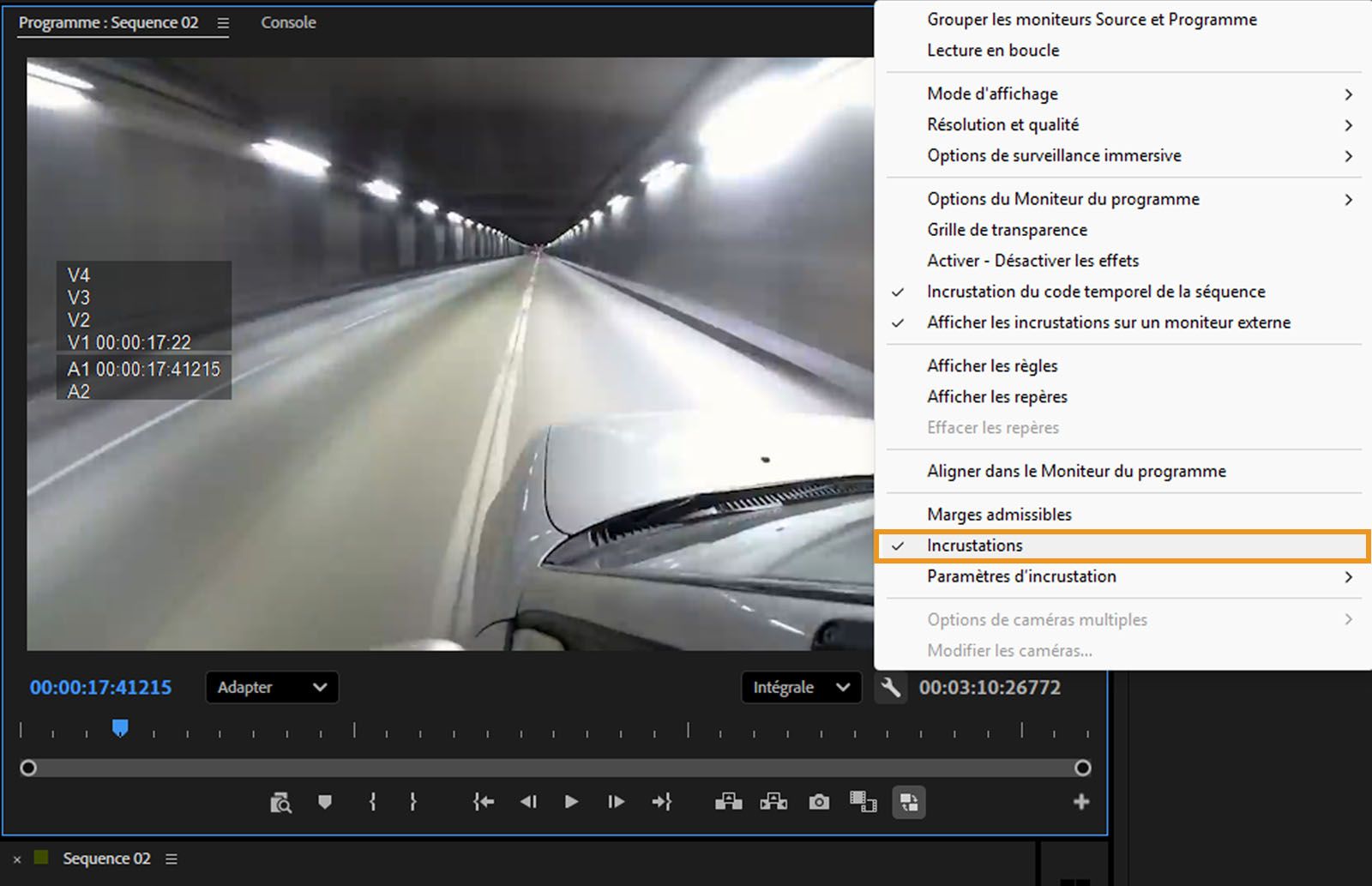This screenshot has width=1372, height=886.
Task: Click the blue timecode field 00:00:17:41215
Action: coord(99,687)
